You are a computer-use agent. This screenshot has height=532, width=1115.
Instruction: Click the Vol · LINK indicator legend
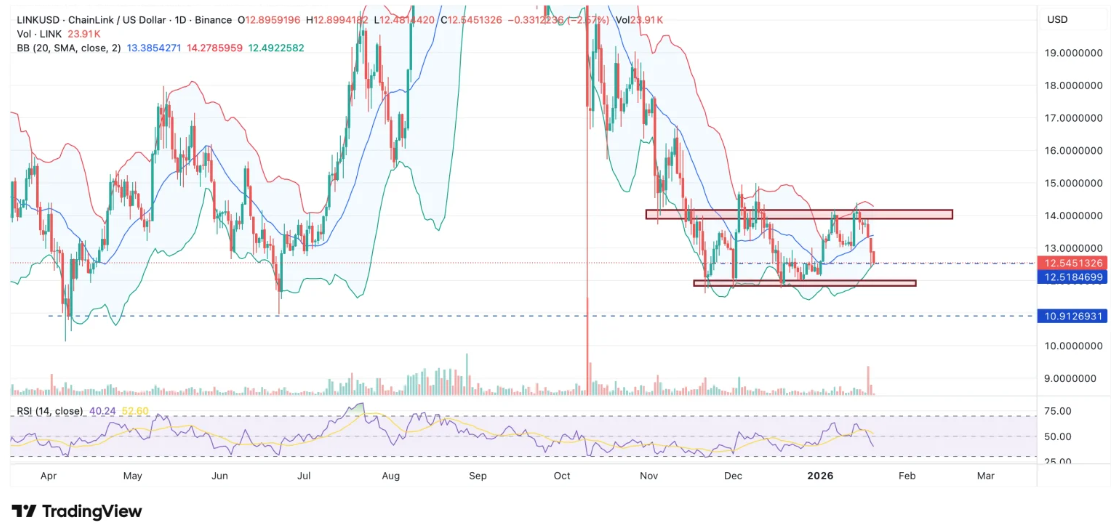point(38,33)
